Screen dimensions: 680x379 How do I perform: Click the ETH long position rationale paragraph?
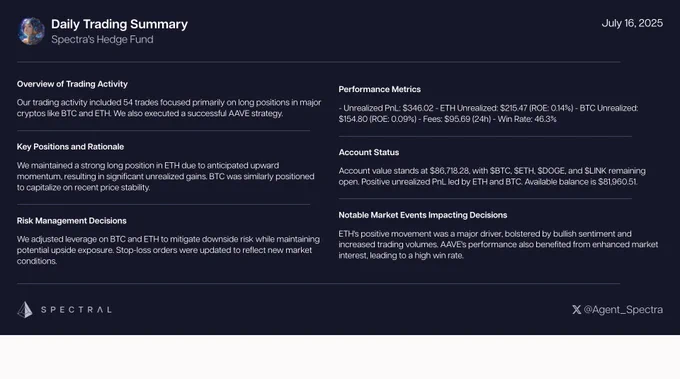[x=166, y=176]
